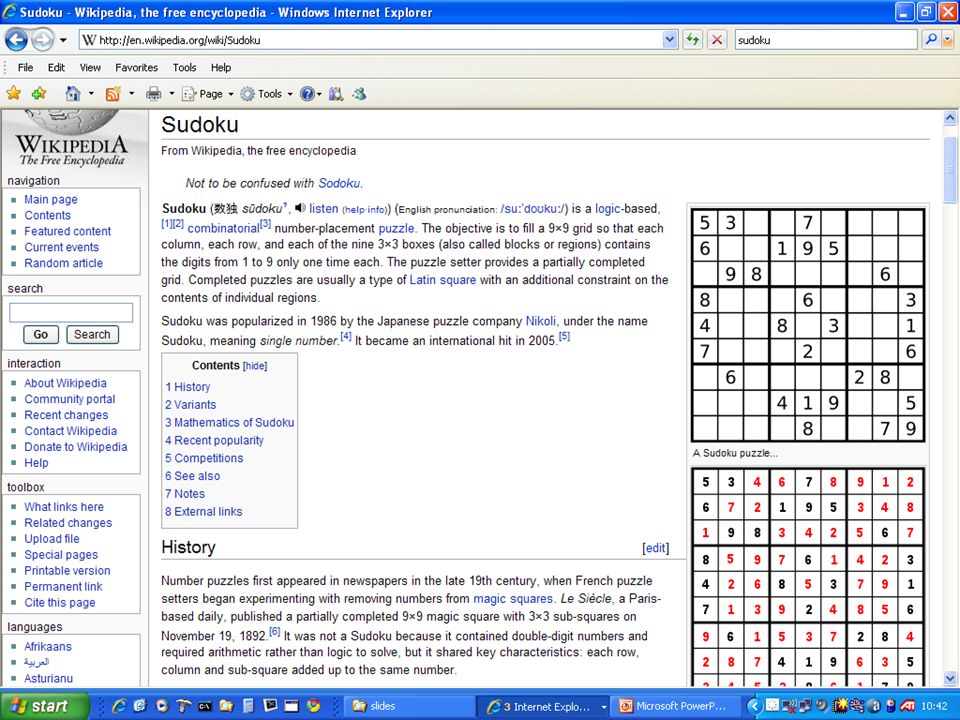Click the page scrollbar down arrow
Image resolution: width=960 pixels, height=720 pixels.
point(950,678)
